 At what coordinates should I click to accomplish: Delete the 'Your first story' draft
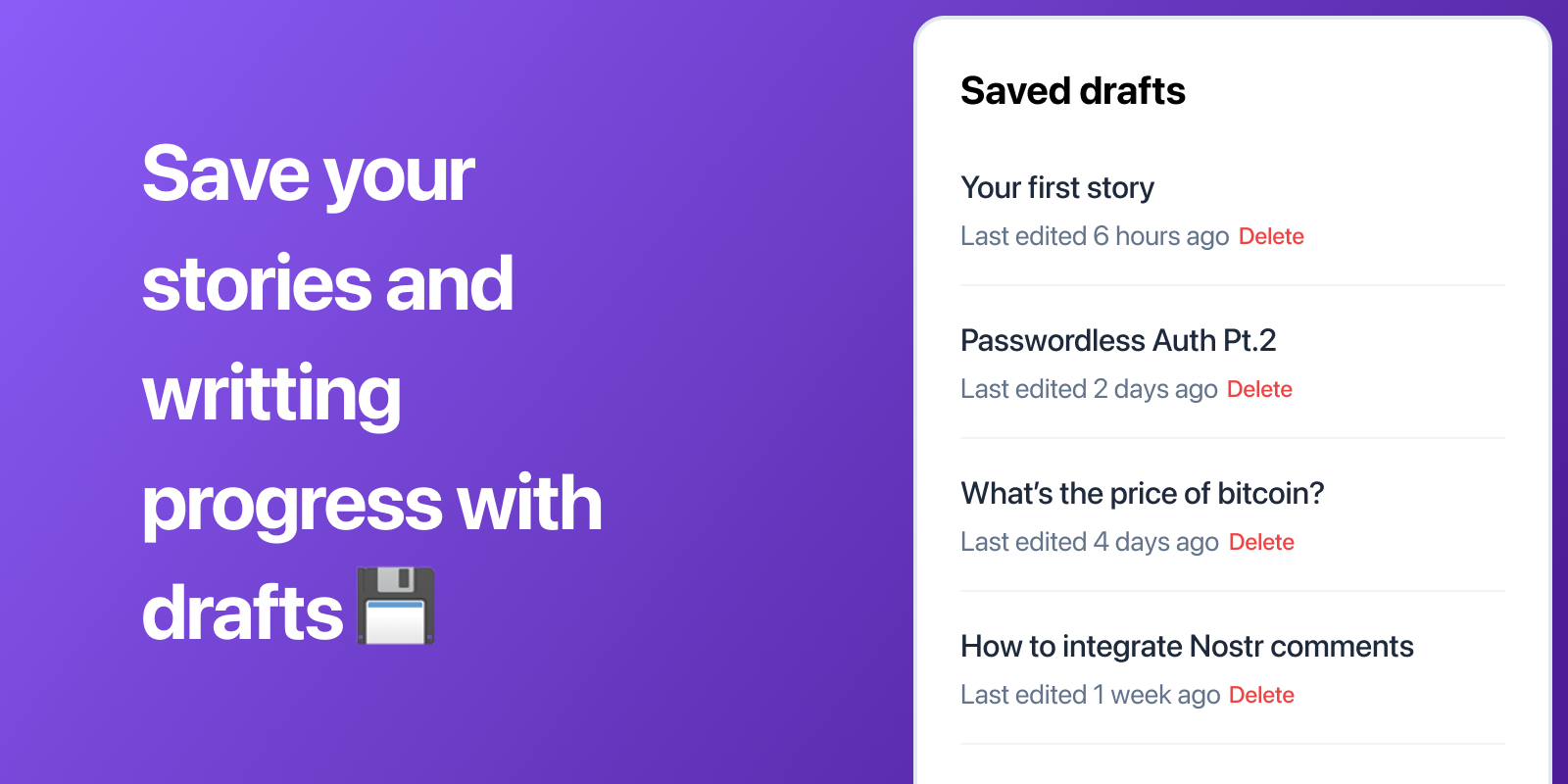1271,236
